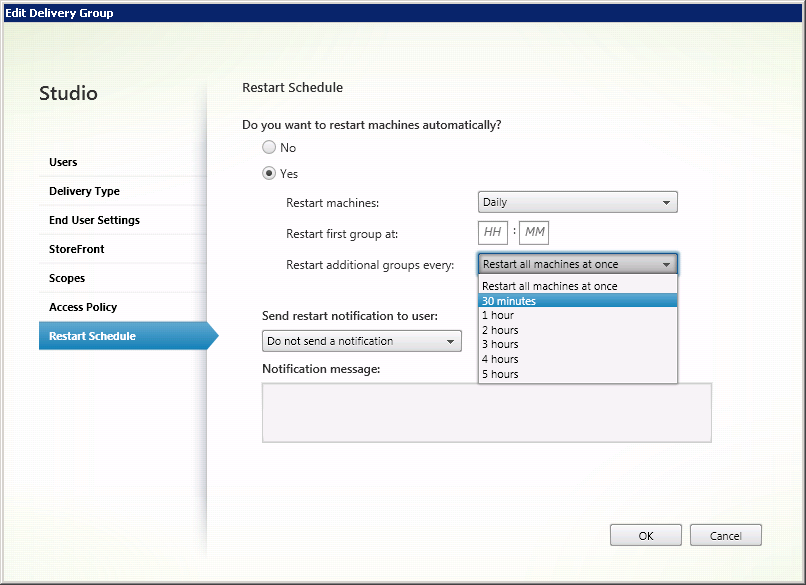The image size is (806, 585).
Task: Open the Access Policy page
Action: click(x=123, y=307)
